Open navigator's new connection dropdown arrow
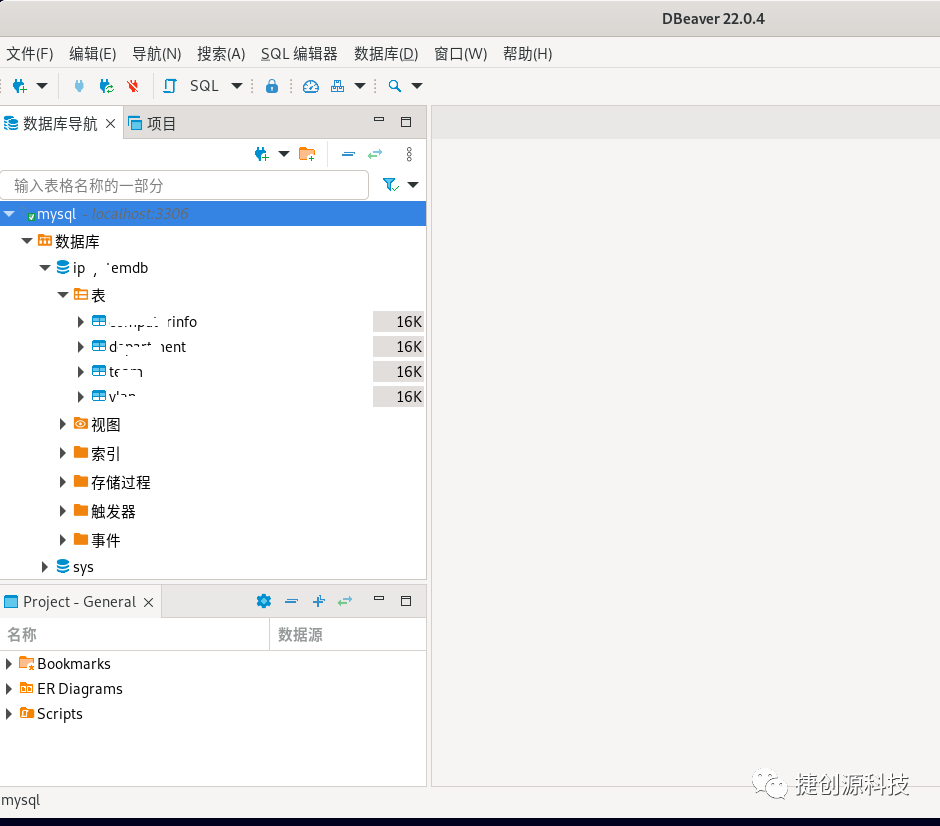 pyautogui.click(x=284, y=154)
